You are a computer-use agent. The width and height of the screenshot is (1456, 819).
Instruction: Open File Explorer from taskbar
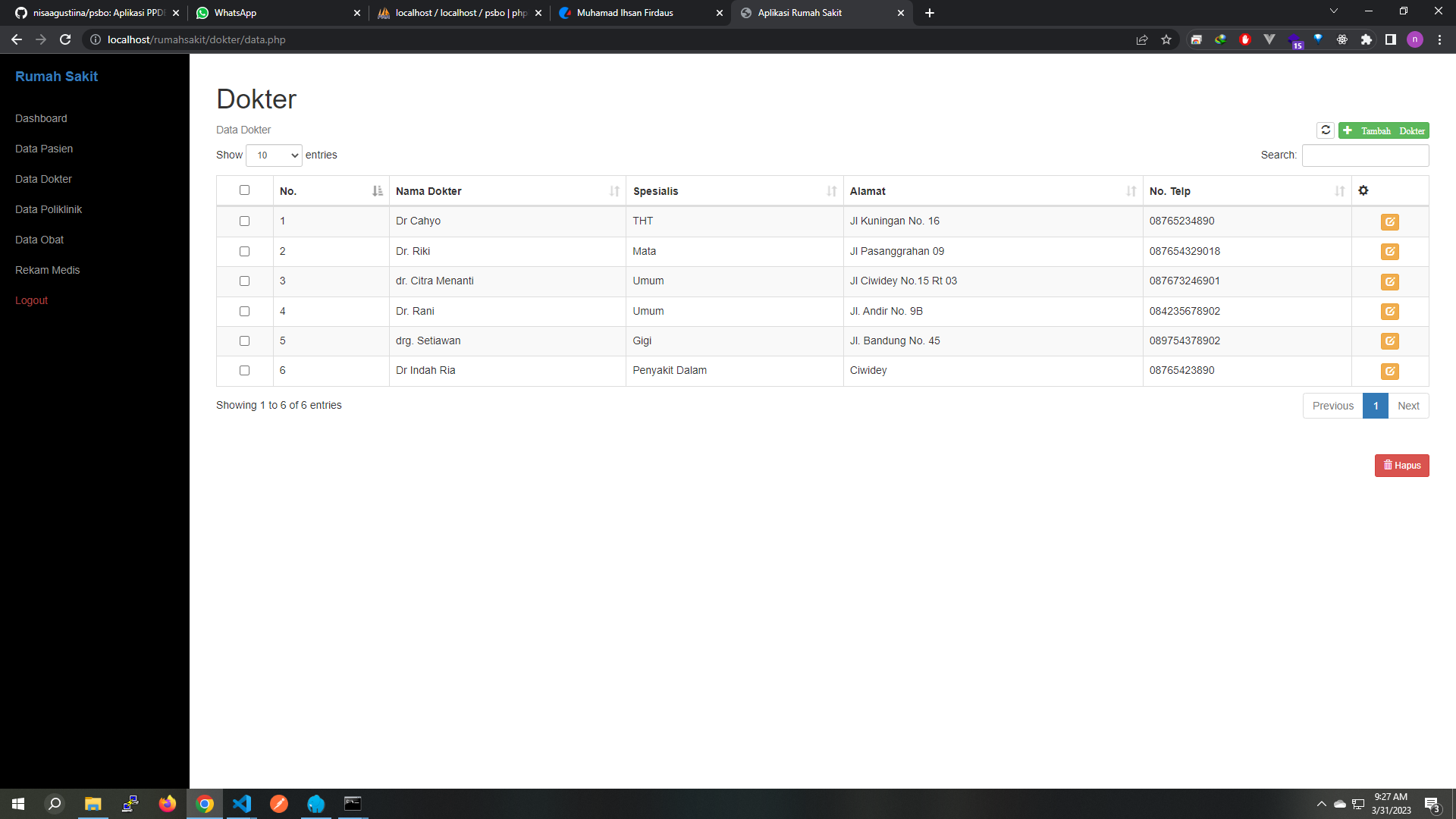tap(93, 804)
